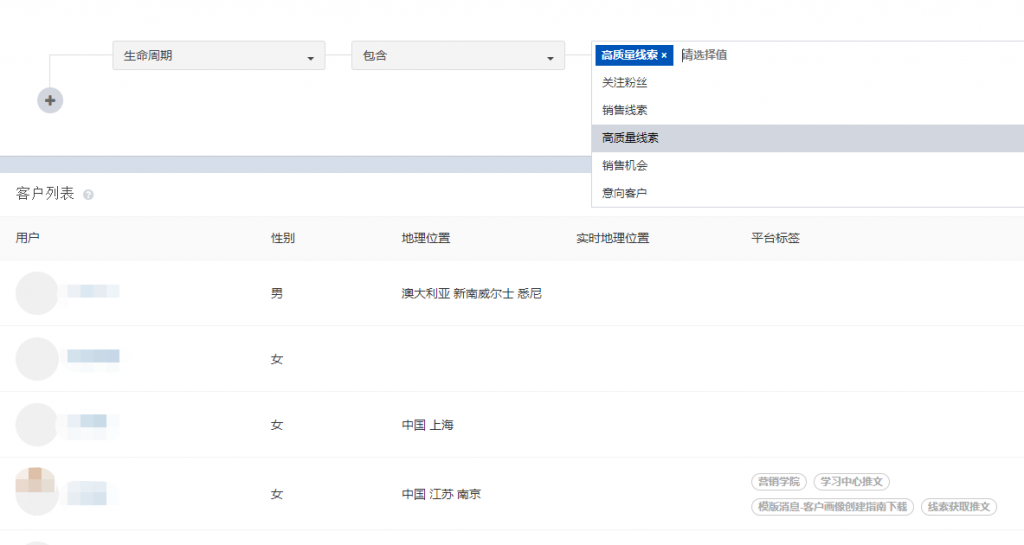Open the 生命周期 dropdown
This screenshot has width=1024, height=545.
pos(218,56)
